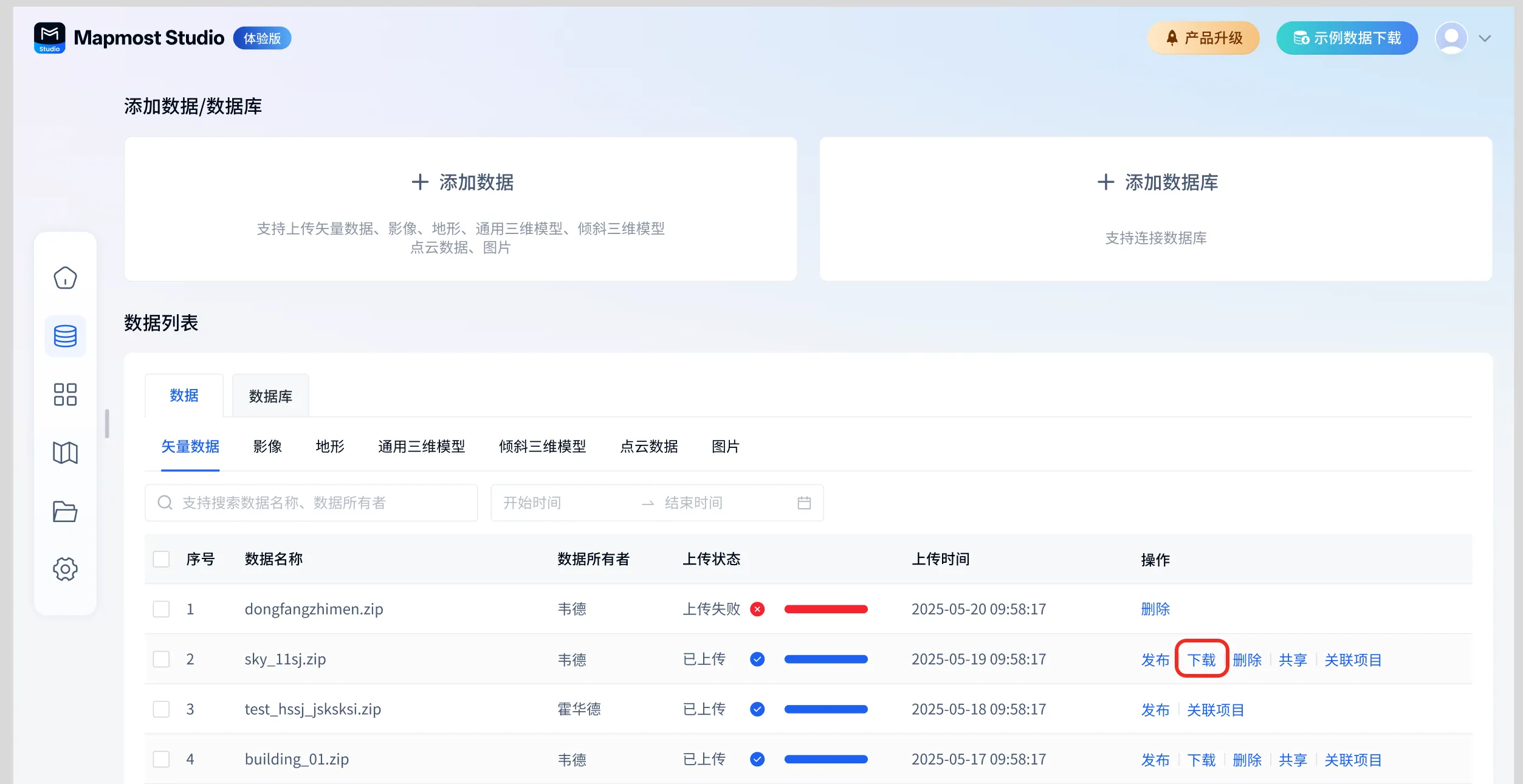Click the data name search field
1523x784 pixels.
pyautogui.click(x=311, y=503)
